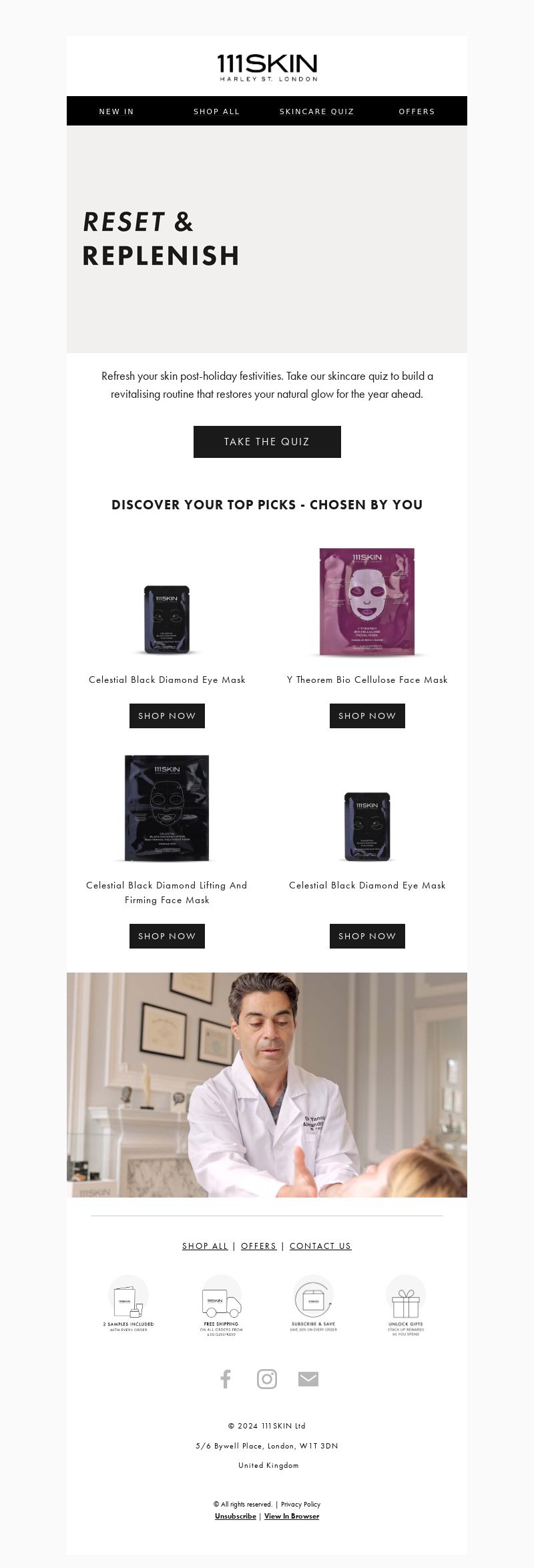Click the 2 Samples Included icon
Viewport: 534px width, 1568px height.
(128, 1303)
